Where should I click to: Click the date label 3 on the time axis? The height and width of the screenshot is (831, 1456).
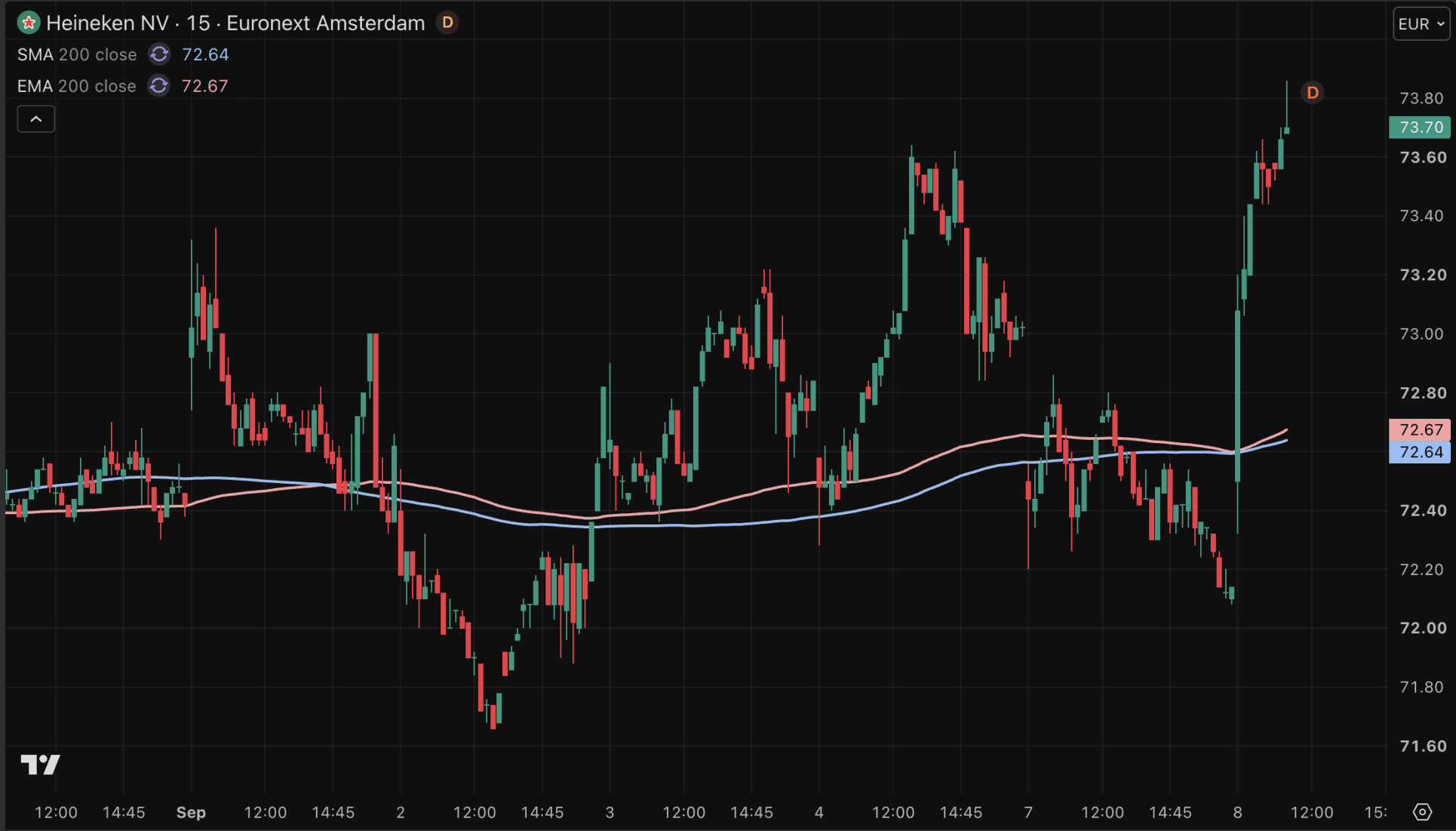click(610, 812)
